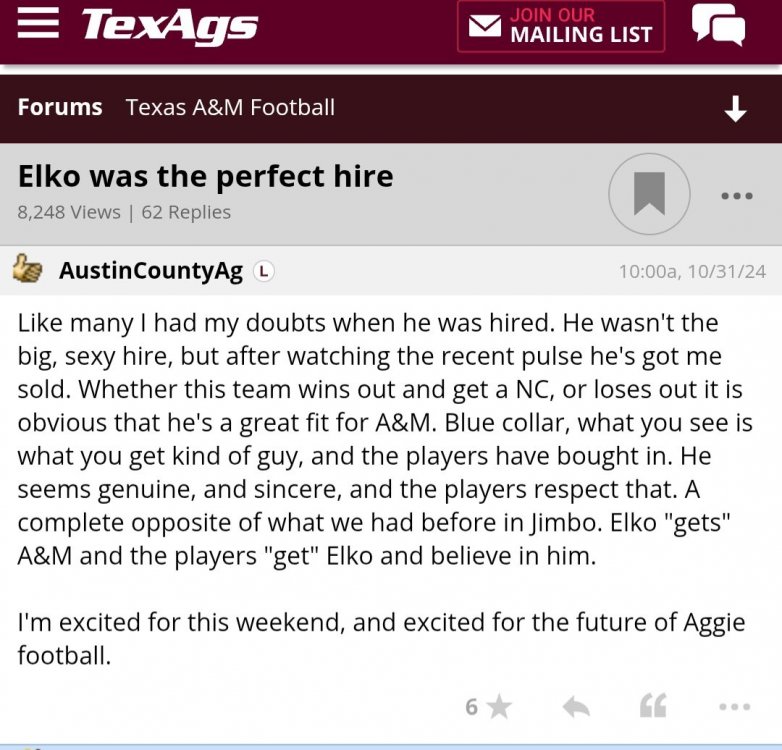Open the chat bubbles messages icon
Viewport: 782px width, 750px height.
click(x=718, y=25)
